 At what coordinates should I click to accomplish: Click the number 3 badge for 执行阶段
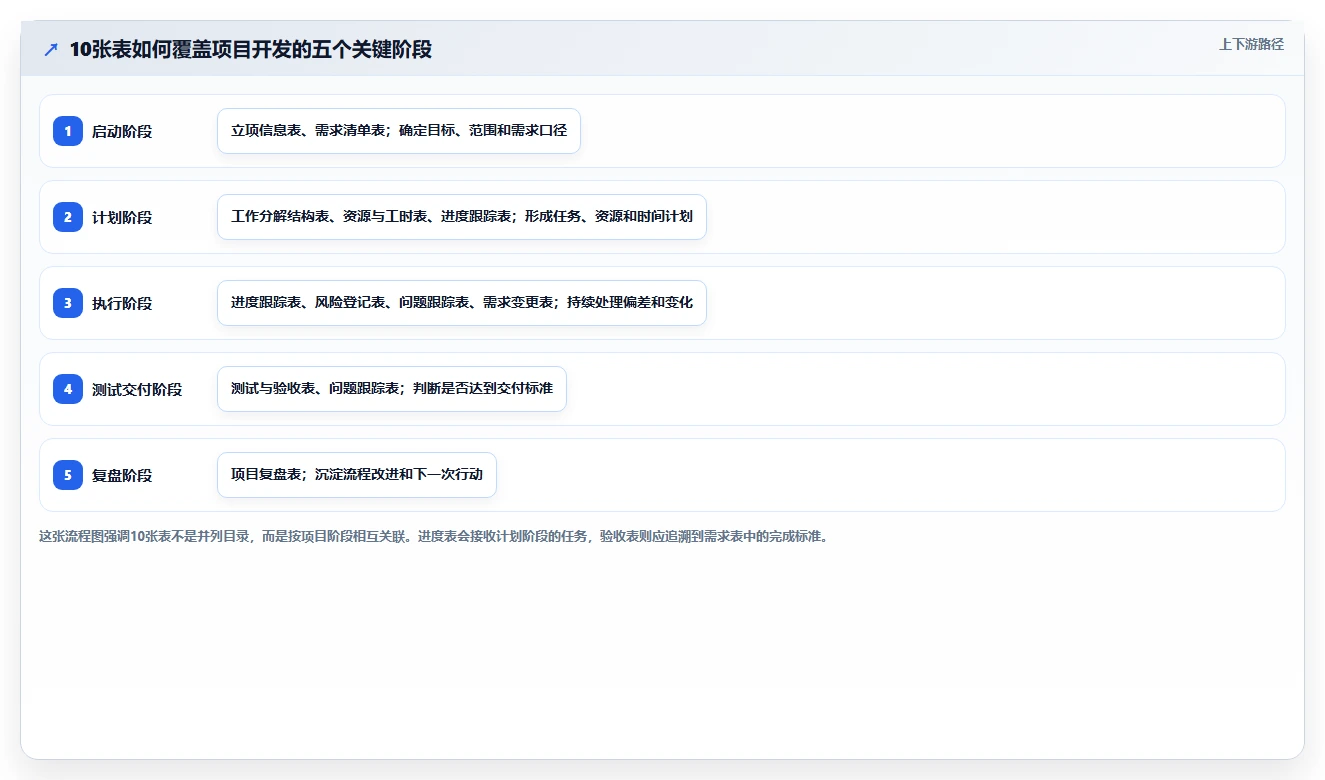[68, 303]
